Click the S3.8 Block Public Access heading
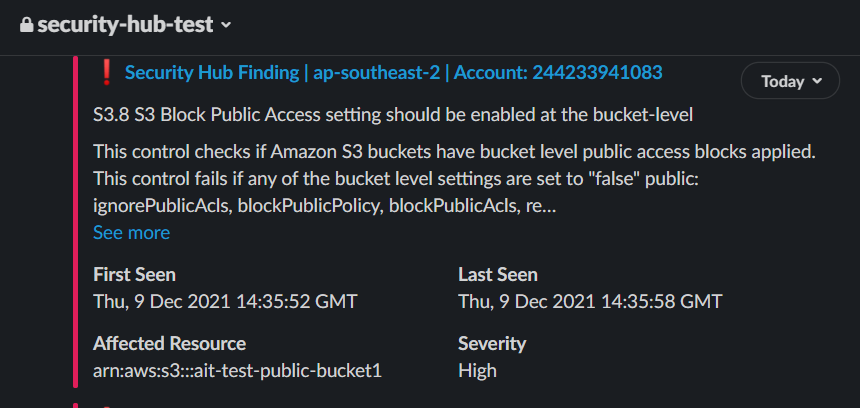Viewport: 860px width, 408px height. [x=393, y=115]
